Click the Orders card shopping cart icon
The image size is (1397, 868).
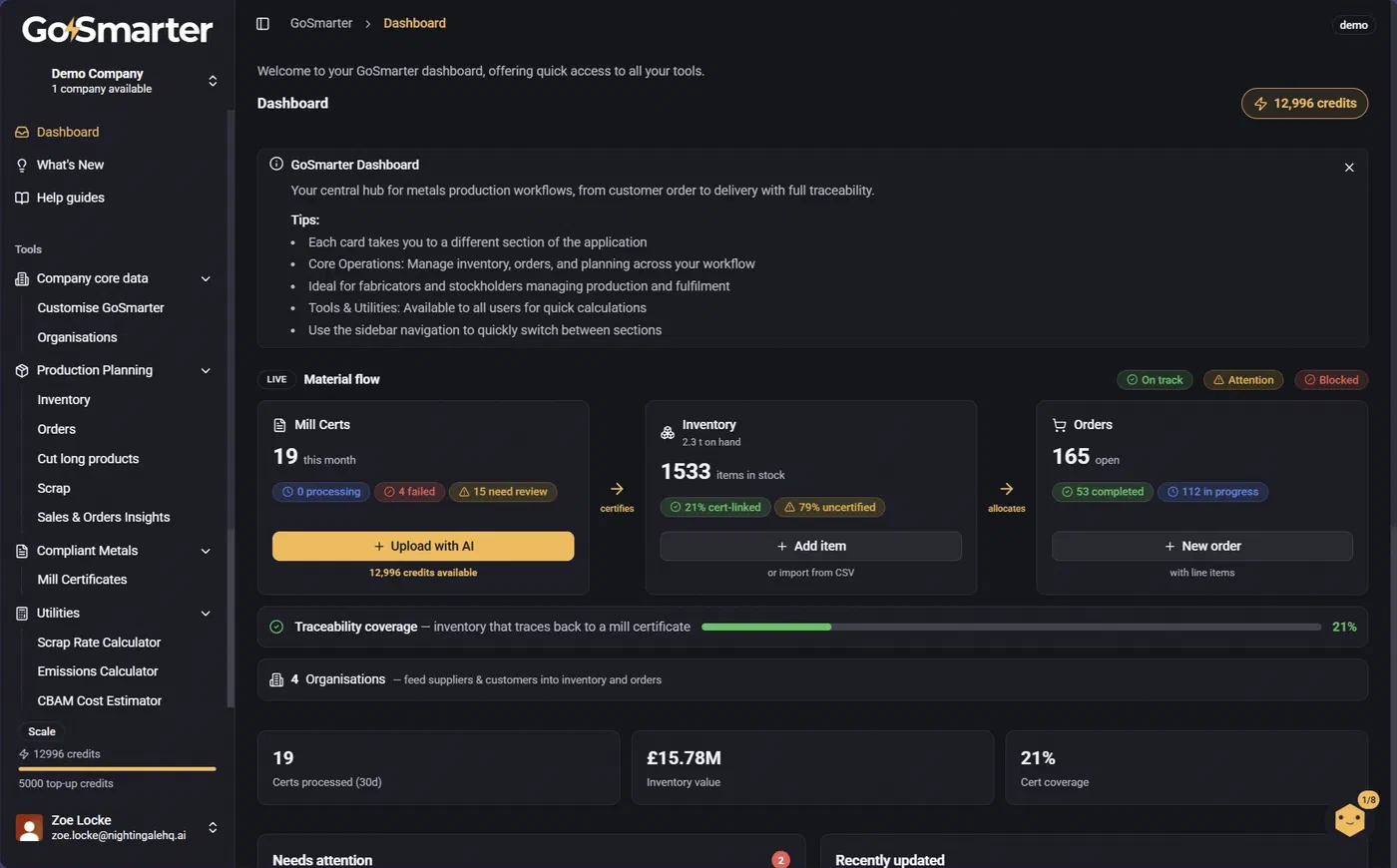[1059, 425]
